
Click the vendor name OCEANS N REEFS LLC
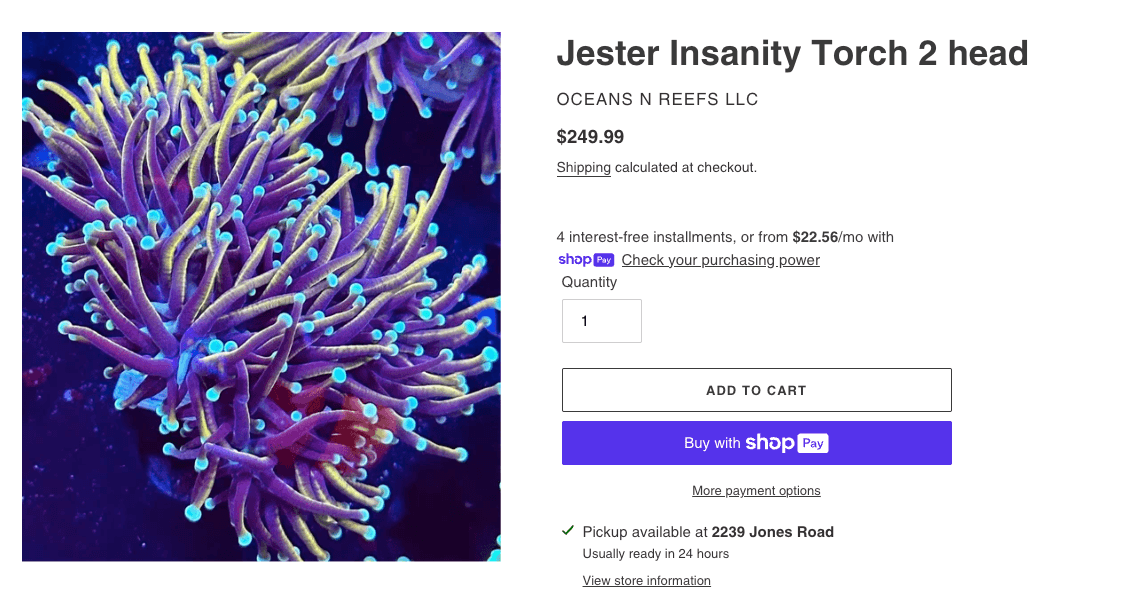[x=657, y=99]
